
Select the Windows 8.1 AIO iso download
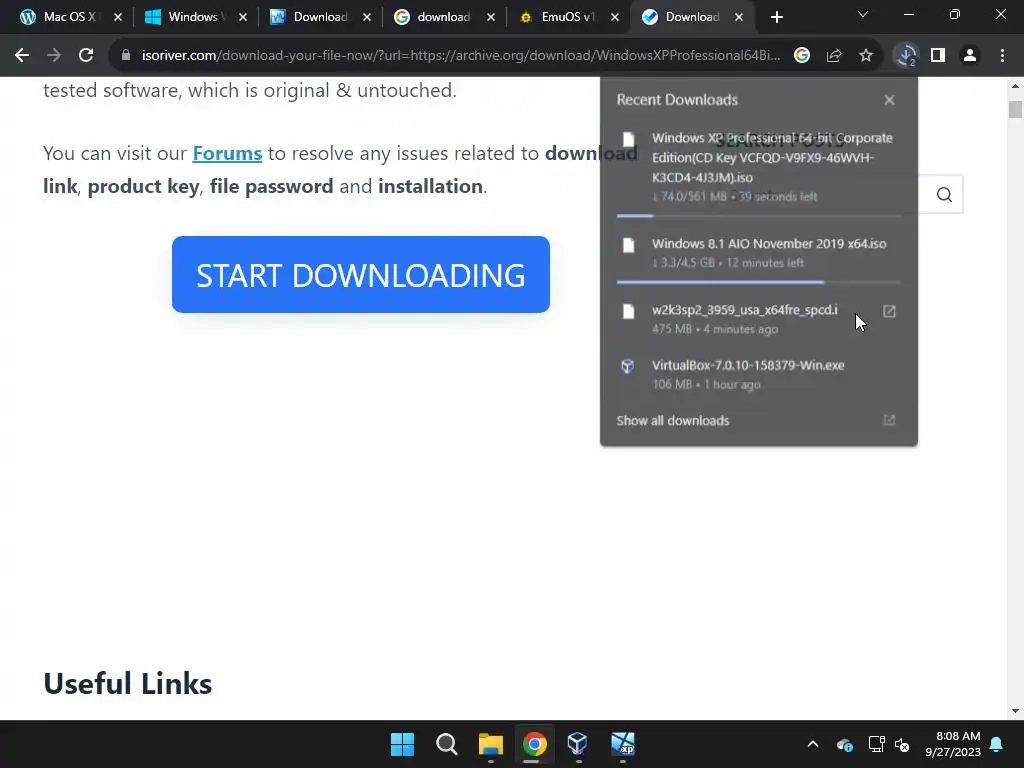click(x=758, y=253)
